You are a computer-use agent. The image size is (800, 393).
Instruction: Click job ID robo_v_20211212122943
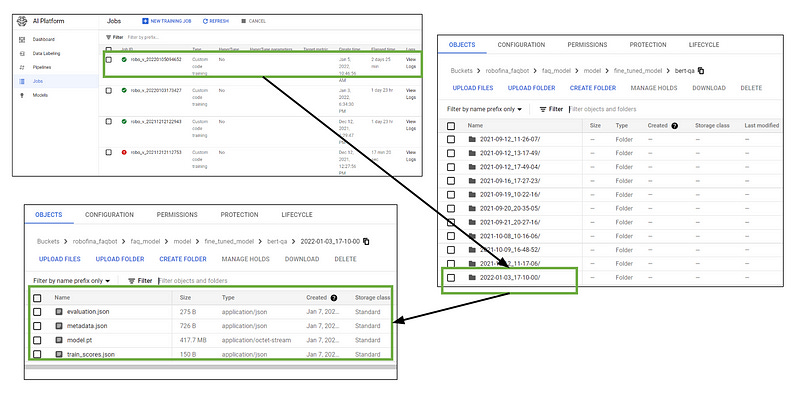point(156,121)
